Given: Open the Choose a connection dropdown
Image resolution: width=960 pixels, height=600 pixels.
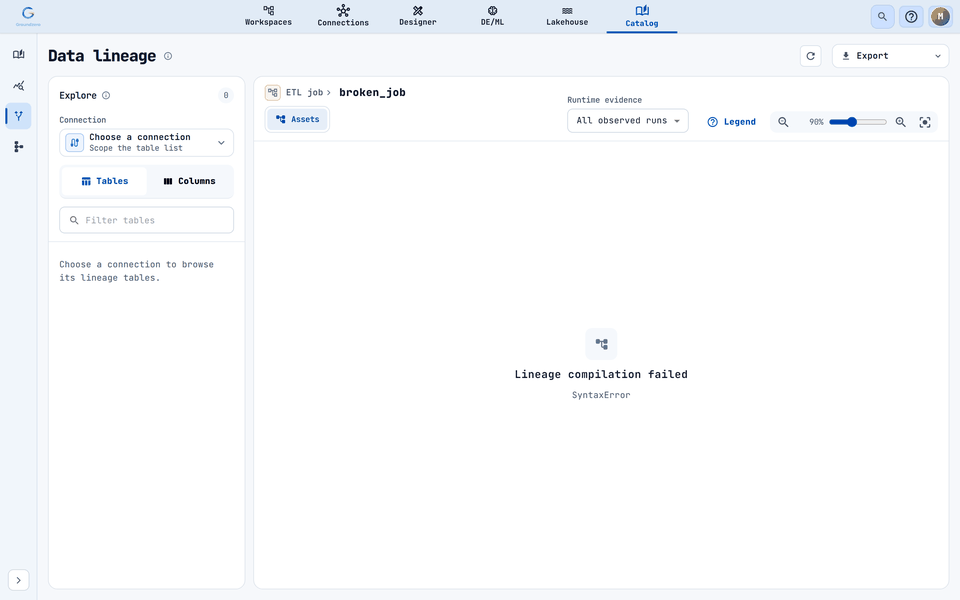Looking at the screenshot, I should click(146, 143).
